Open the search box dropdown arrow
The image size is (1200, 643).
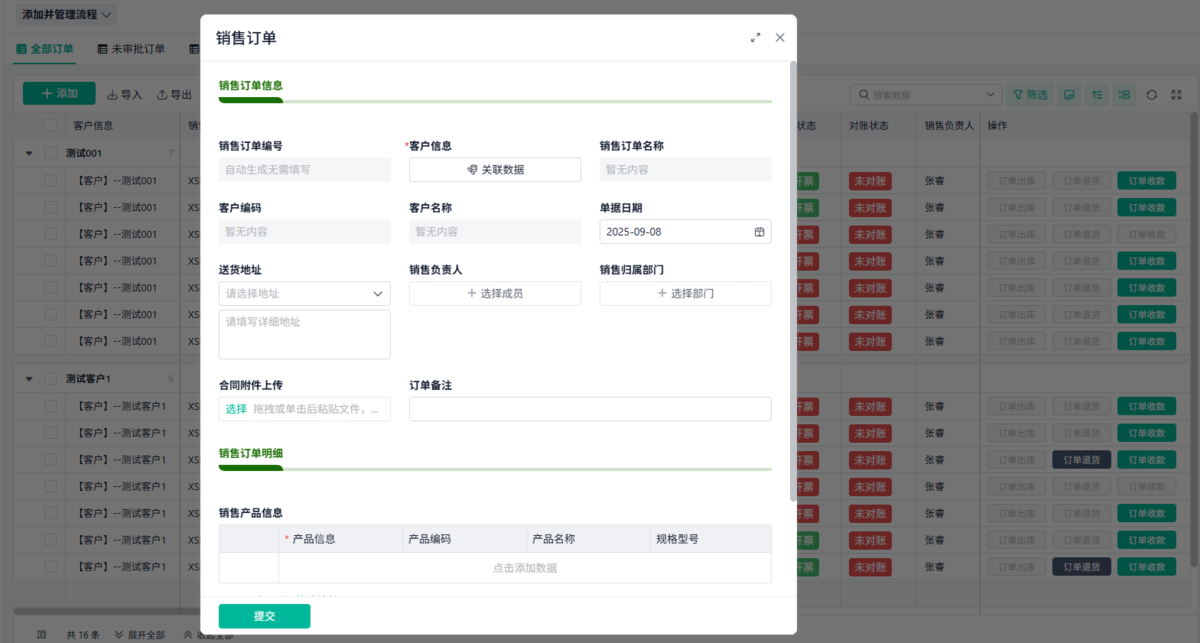[990, 94]
